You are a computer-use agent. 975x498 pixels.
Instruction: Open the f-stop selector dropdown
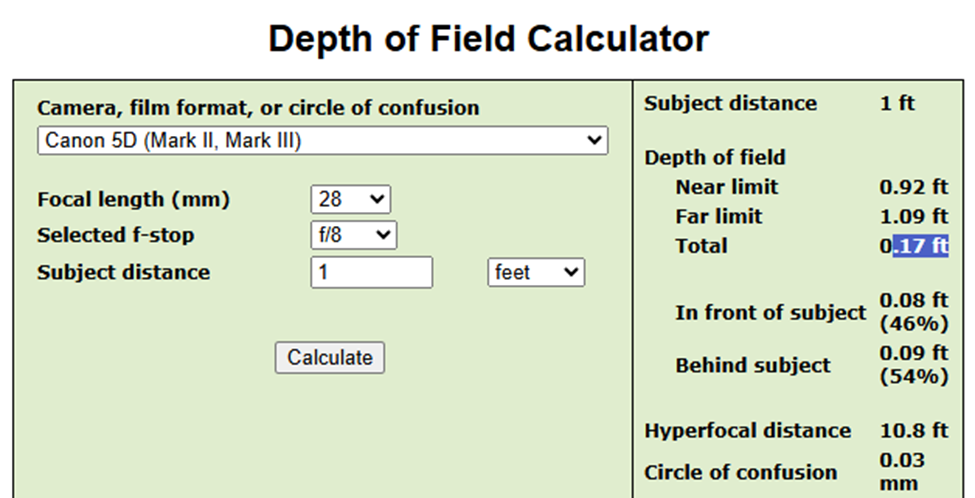[353, 236]
